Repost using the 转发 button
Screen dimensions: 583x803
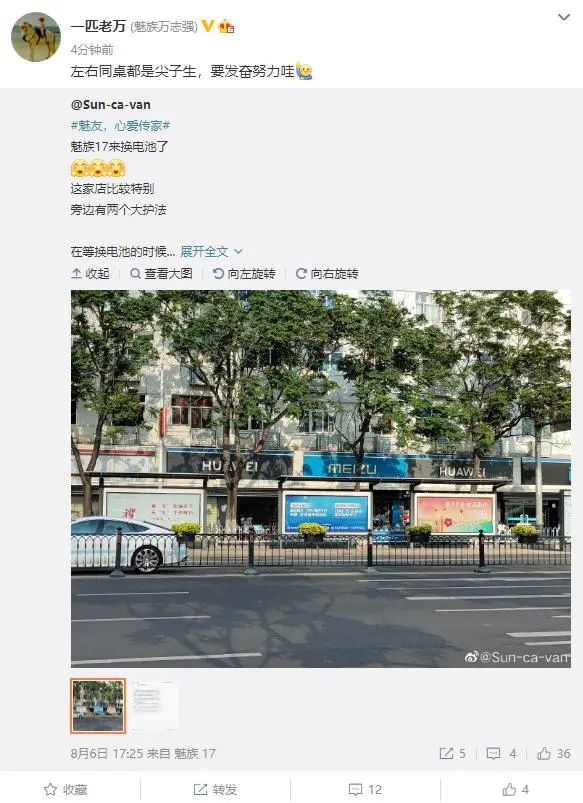point(215,790)
